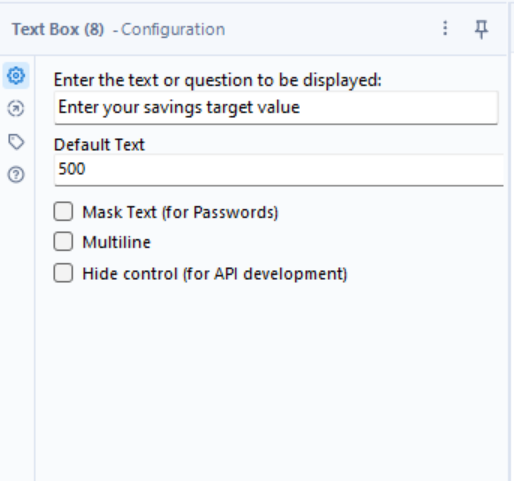Click the '- Configuration' title text

coord(169,29)
